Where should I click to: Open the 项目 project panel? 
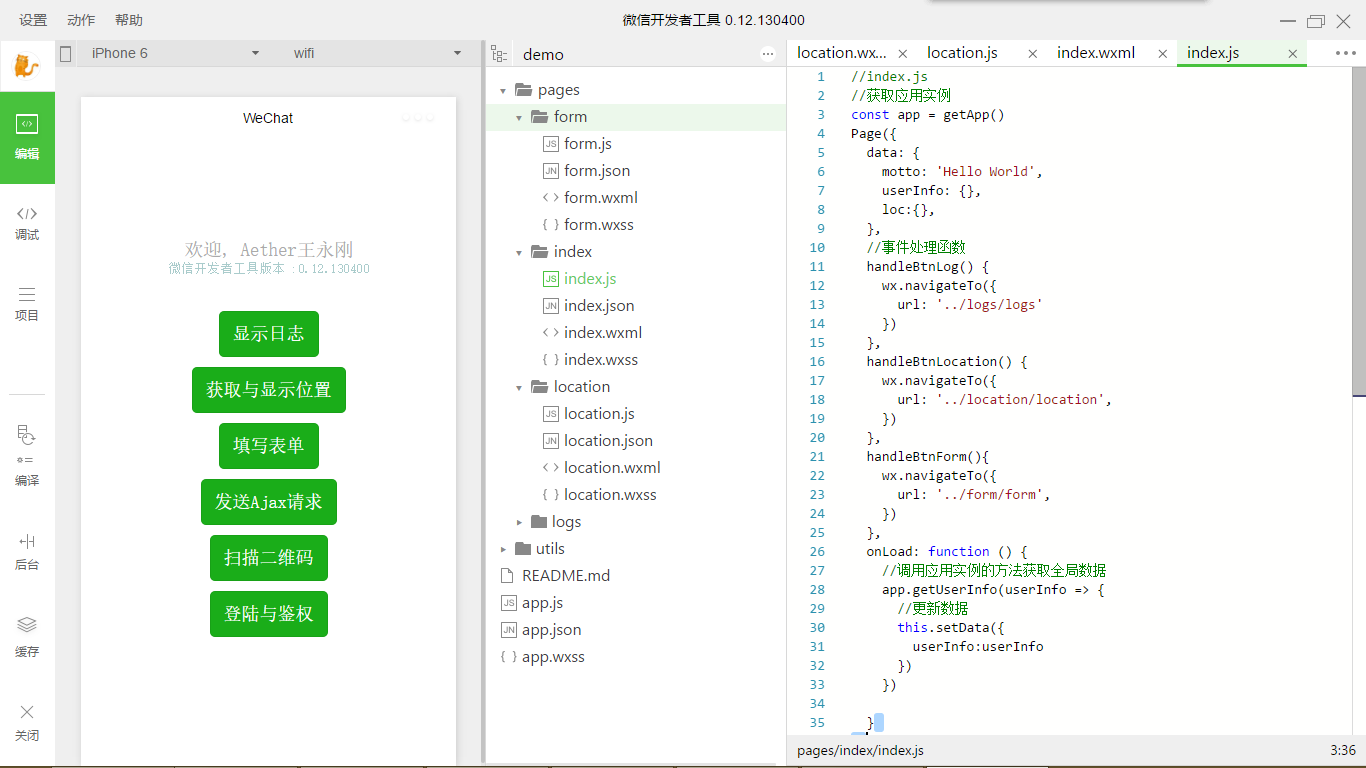tap(27, 304)
